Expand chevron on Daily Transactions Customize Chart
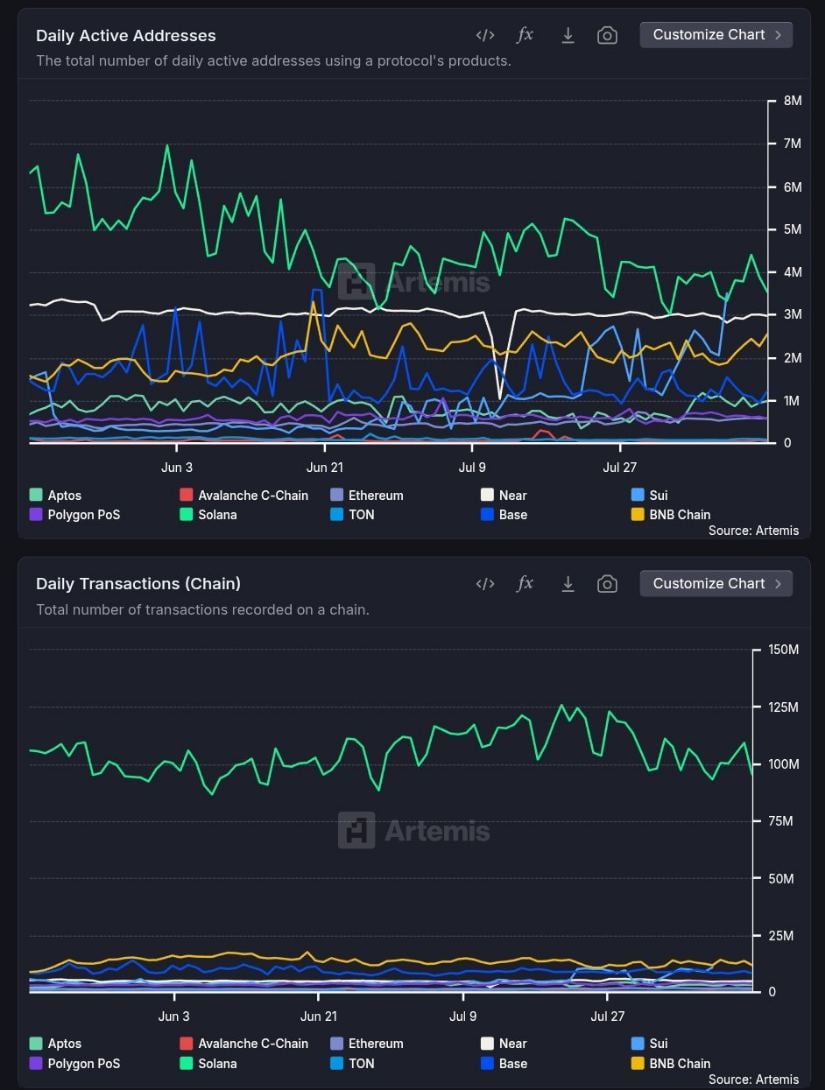The width and height of the screenshot is (825, 1090). [x=778, y=583]
